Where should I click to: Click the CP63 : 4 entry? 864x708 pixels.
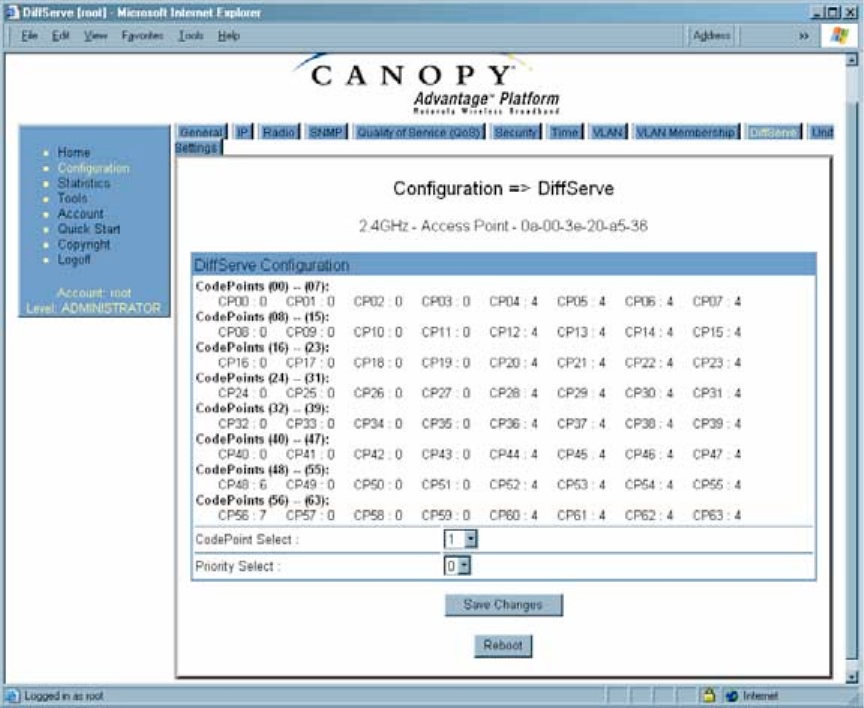click(x=717, y=515)
